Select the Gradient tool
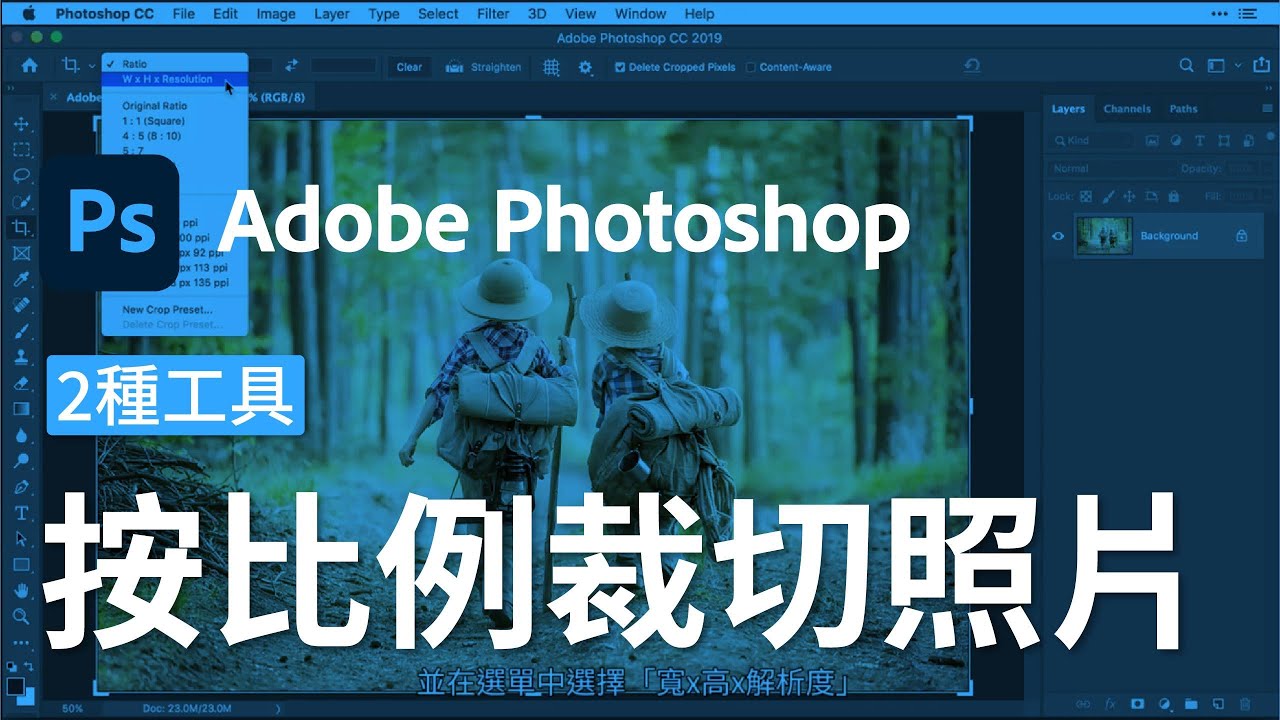Screen dimensions: 1280x720 coord(21,409)
